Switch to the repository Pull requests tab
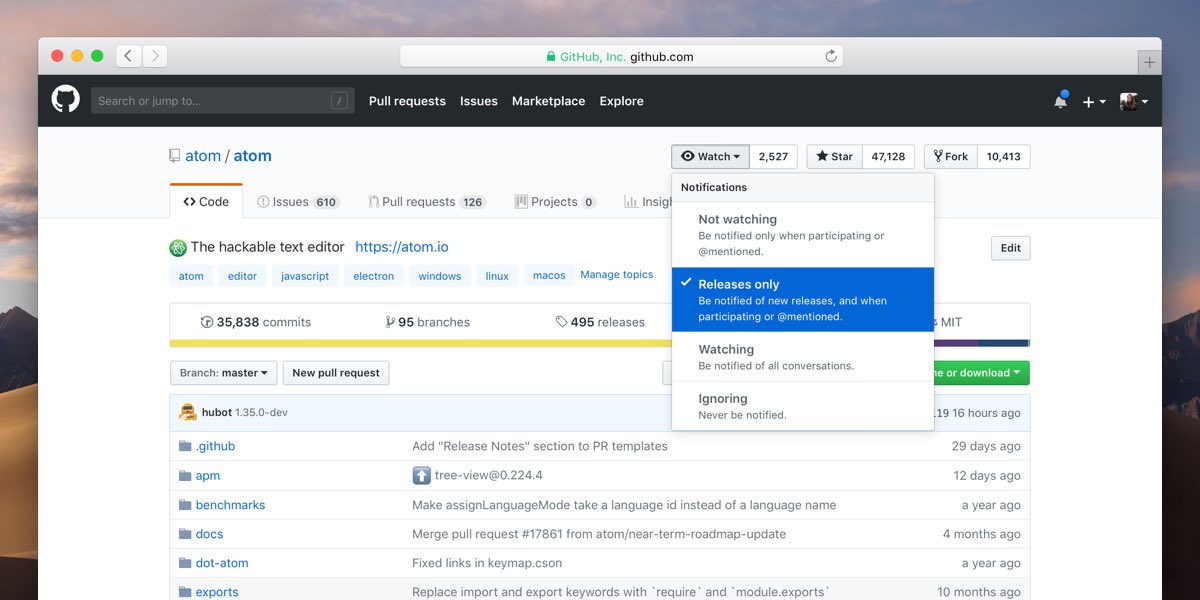Image resolution: width=1200 pixels, height=600 pixels. point(427,201)
